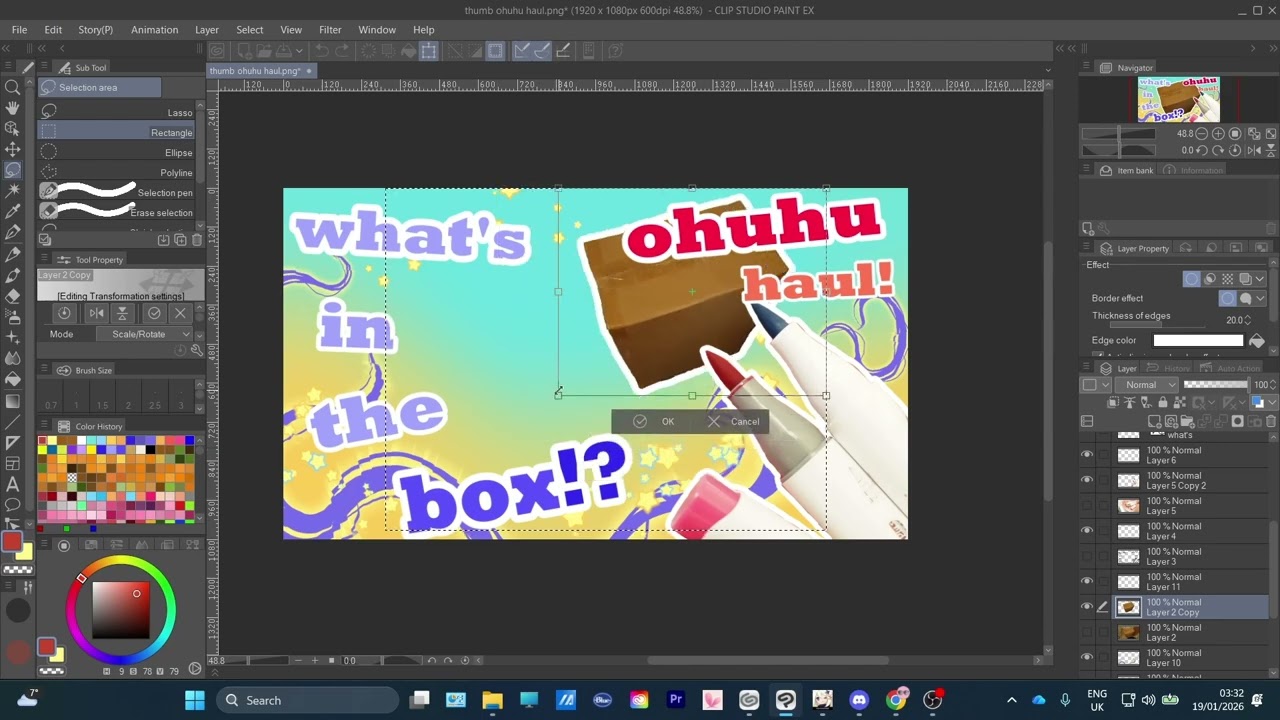Select the Balloon tool

pos(13,505)
